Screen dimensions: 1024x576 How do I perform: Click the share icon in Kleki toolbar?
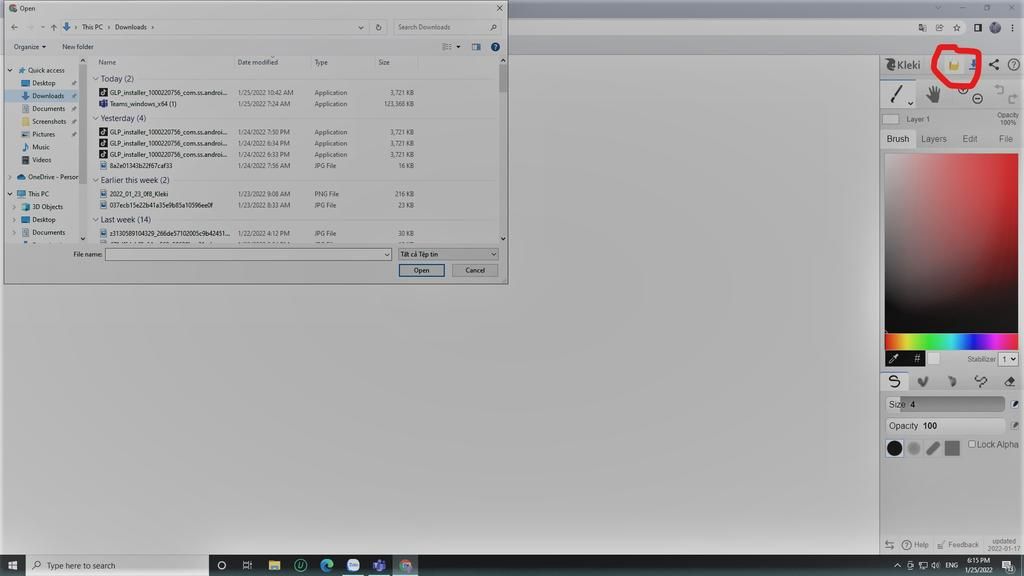click(x=993, y=64)
